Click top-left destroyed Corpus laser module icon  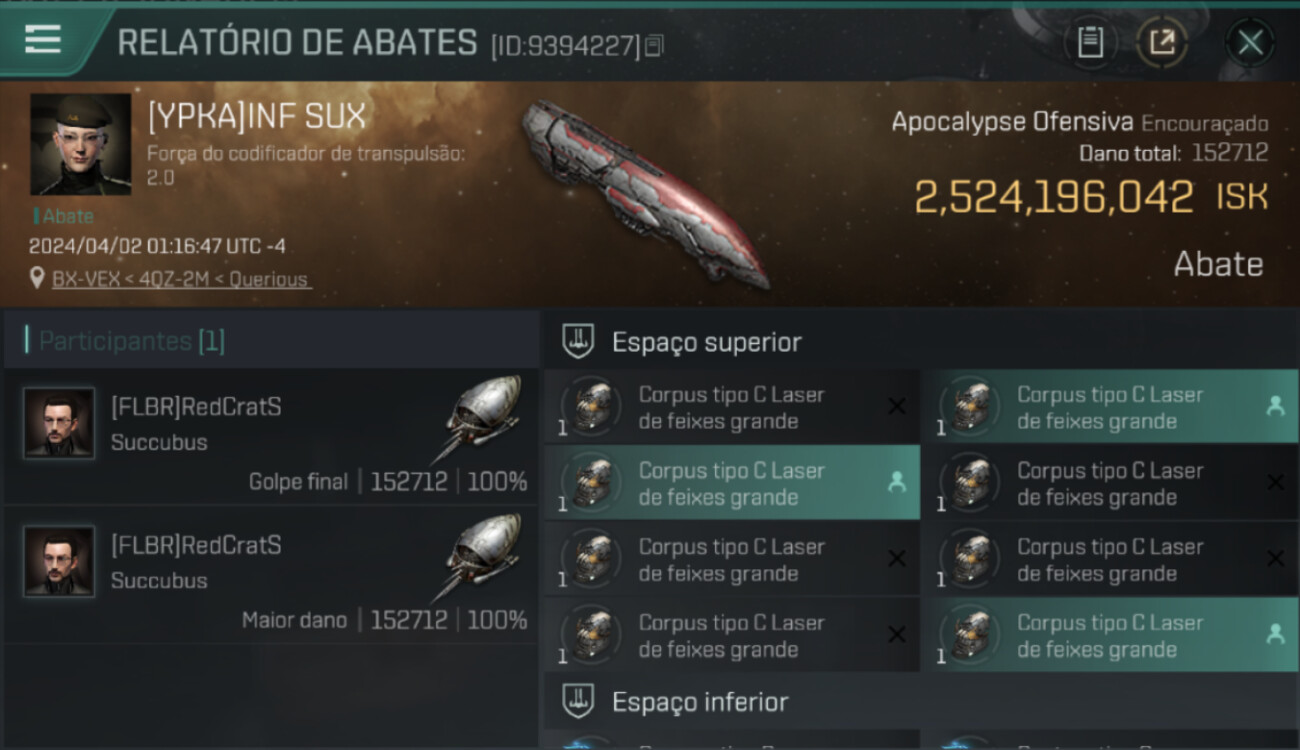tap(591, 406)
